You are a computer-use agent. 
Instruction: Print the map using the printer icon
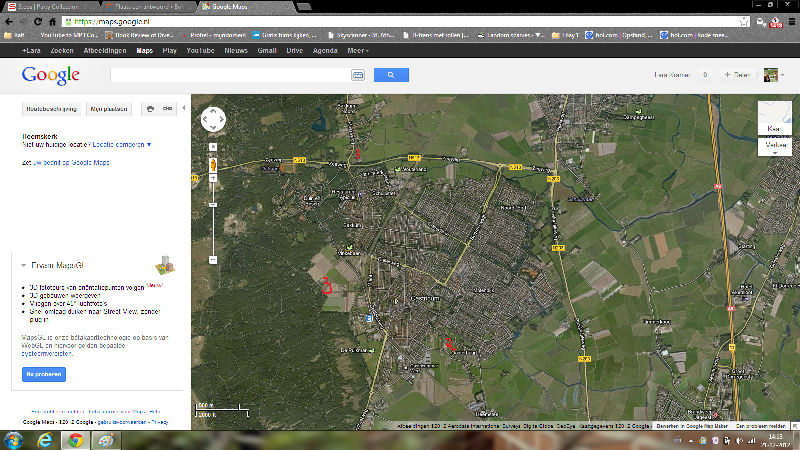151,109
